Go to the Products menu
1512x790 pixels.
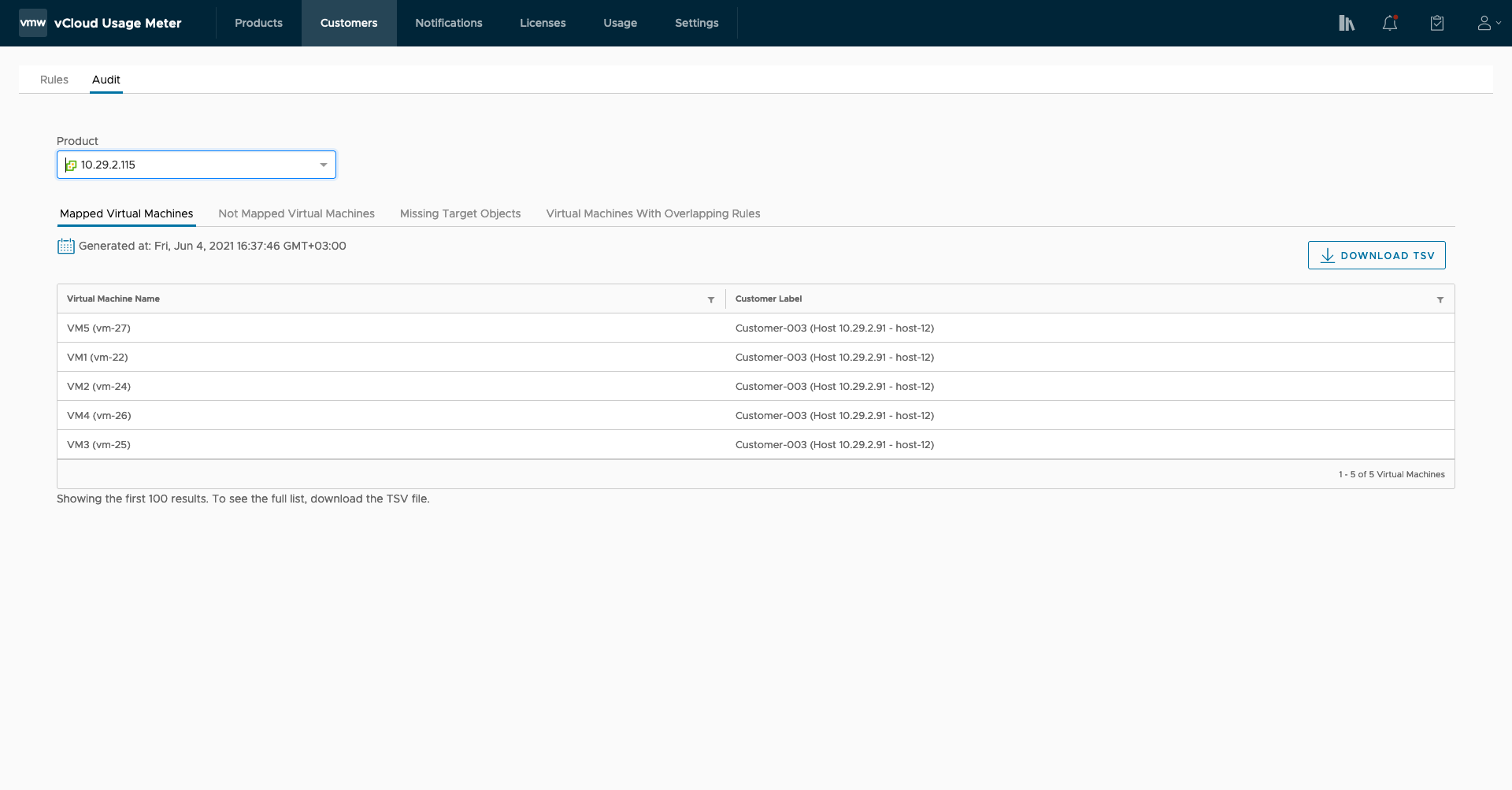click(x=258, y=23)
